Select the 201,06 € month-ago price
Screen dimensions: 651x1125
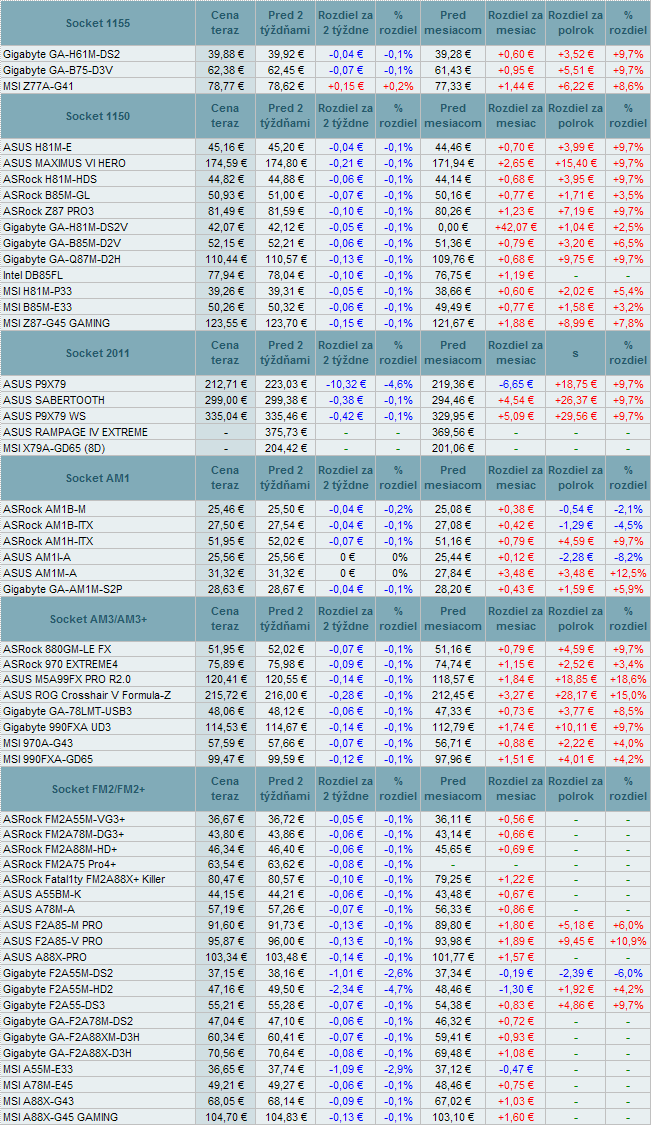pos(453,448)
